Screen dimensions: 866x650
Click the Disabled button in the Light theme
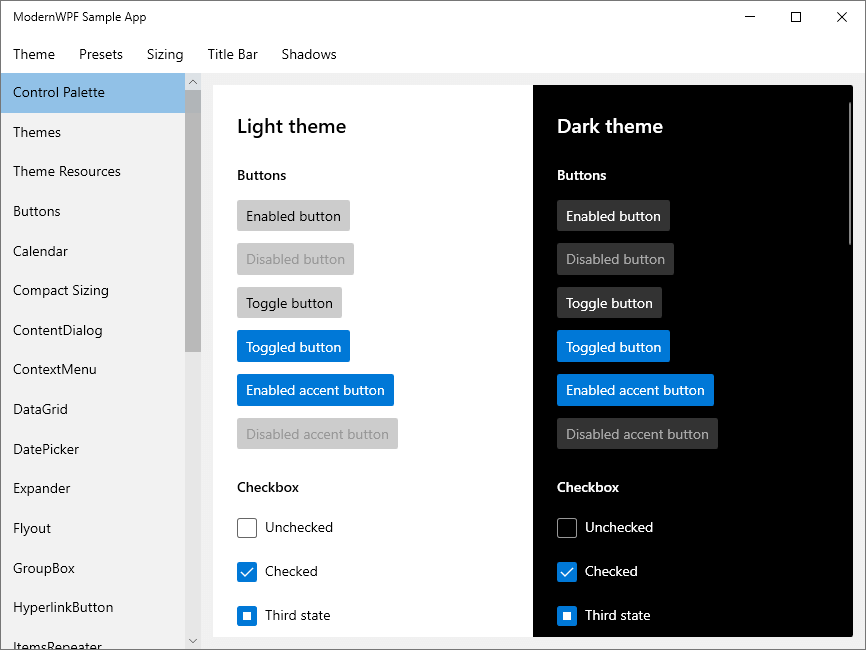(x=295, y=259)
